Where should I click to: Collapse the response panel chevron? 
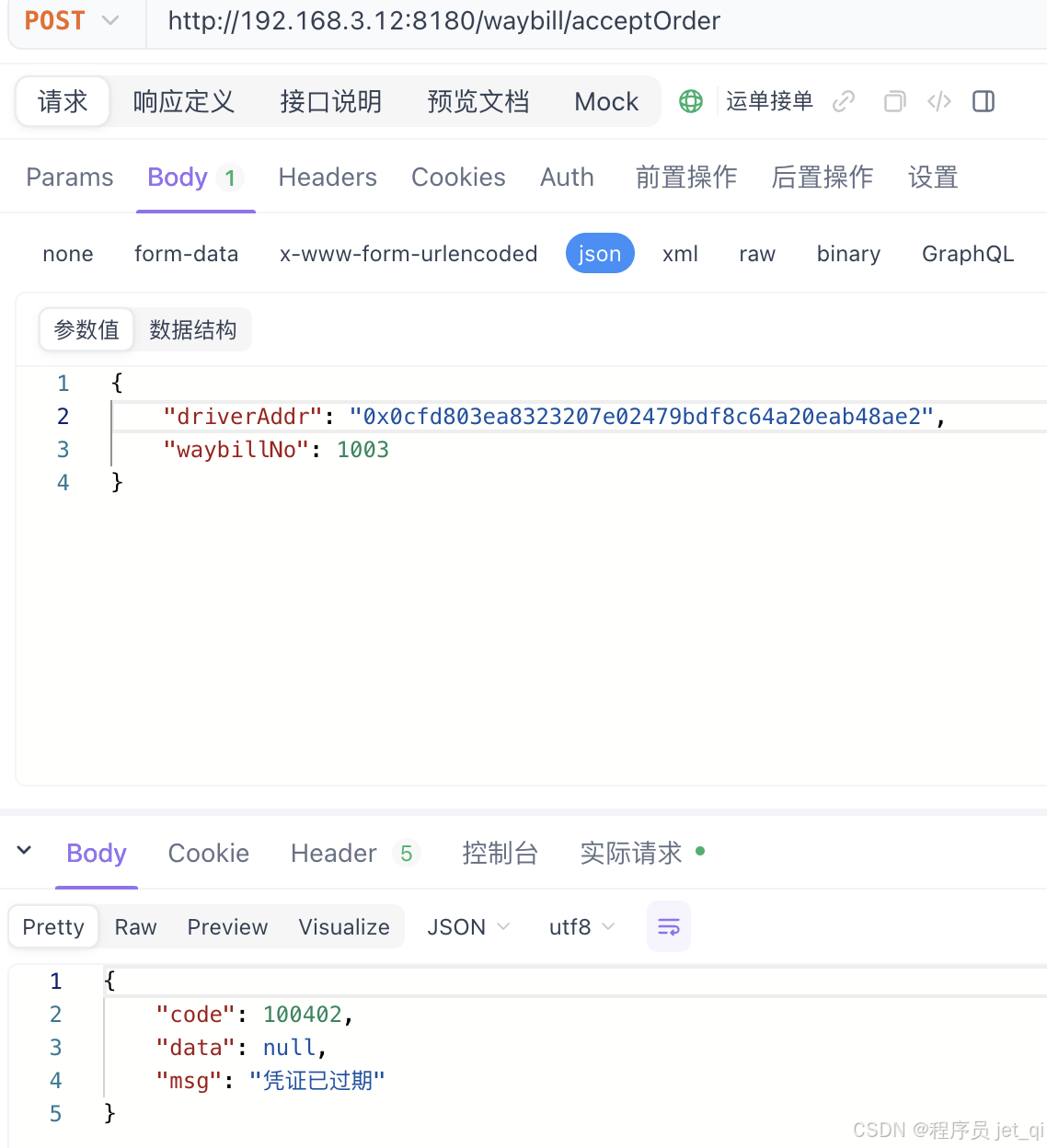[25, 851]
